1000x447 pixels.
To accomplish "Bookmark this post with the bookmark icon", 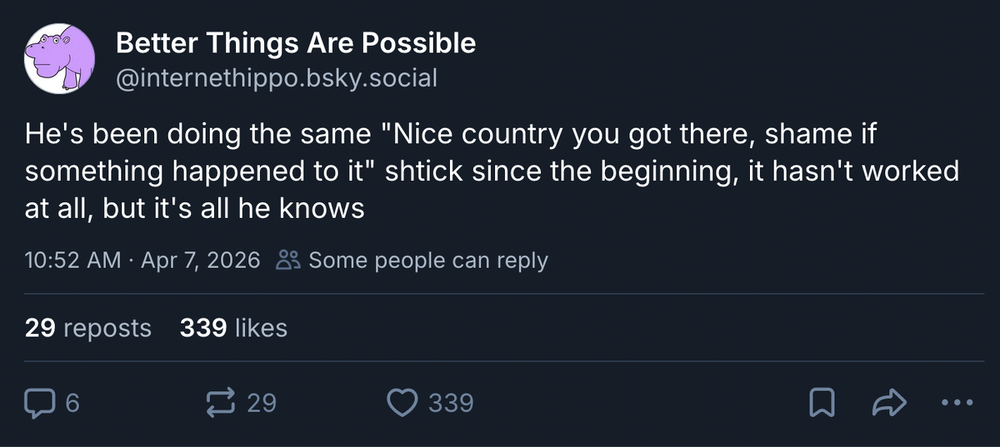I will [x=822, y=403].
